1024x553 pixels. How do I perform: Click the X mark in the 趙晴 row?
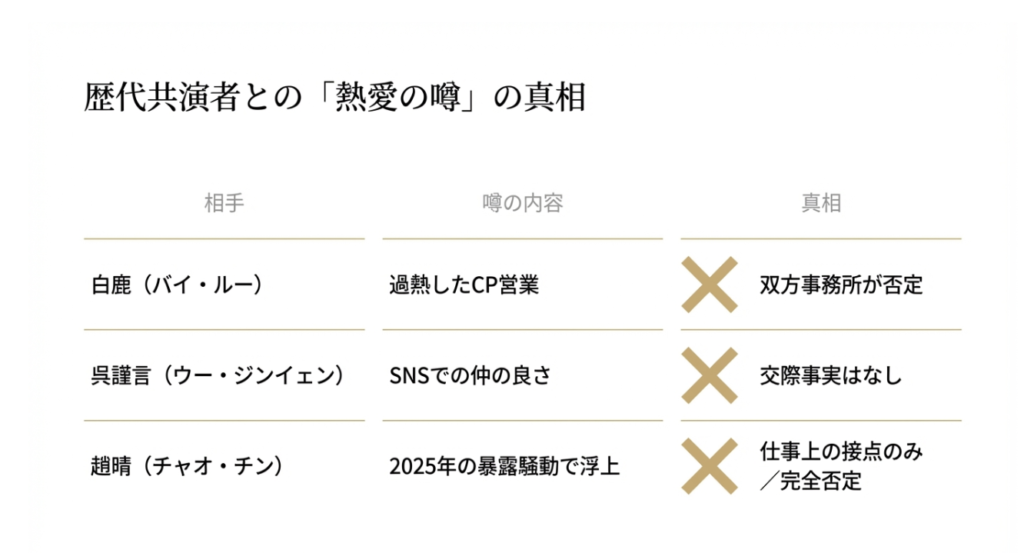(x=709, y=466)
